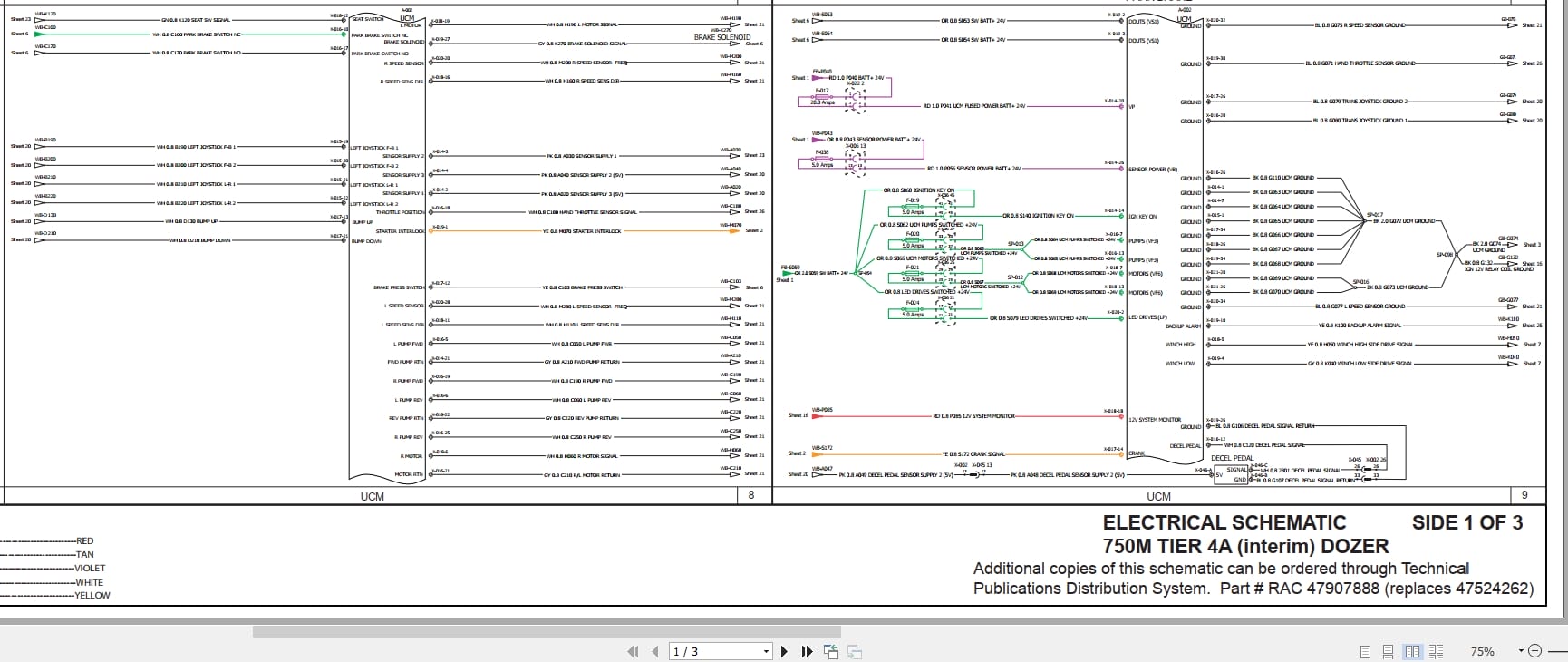Click the next view icon
This screenshot has height=662, width=1568.
pos(854,651)
